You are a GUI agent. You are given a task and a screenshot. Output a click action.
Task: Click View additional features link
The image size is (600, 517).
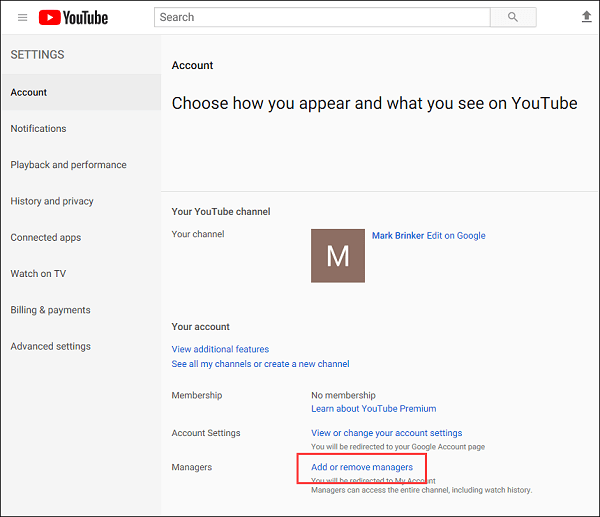tap(220, 349)
